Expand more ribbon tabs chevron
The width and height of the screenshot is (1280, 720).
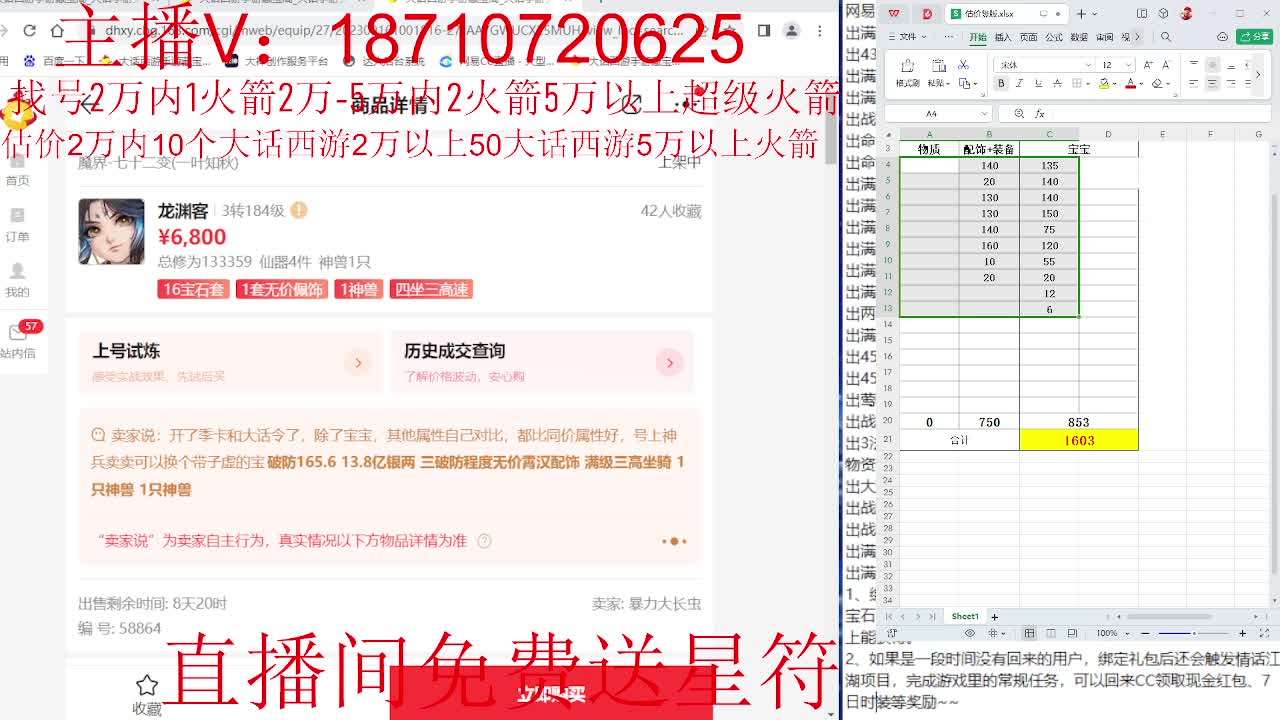click(1137, 37)
